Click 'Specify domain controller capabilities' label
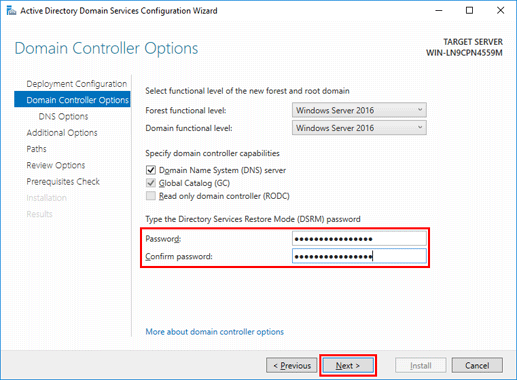 212,153
